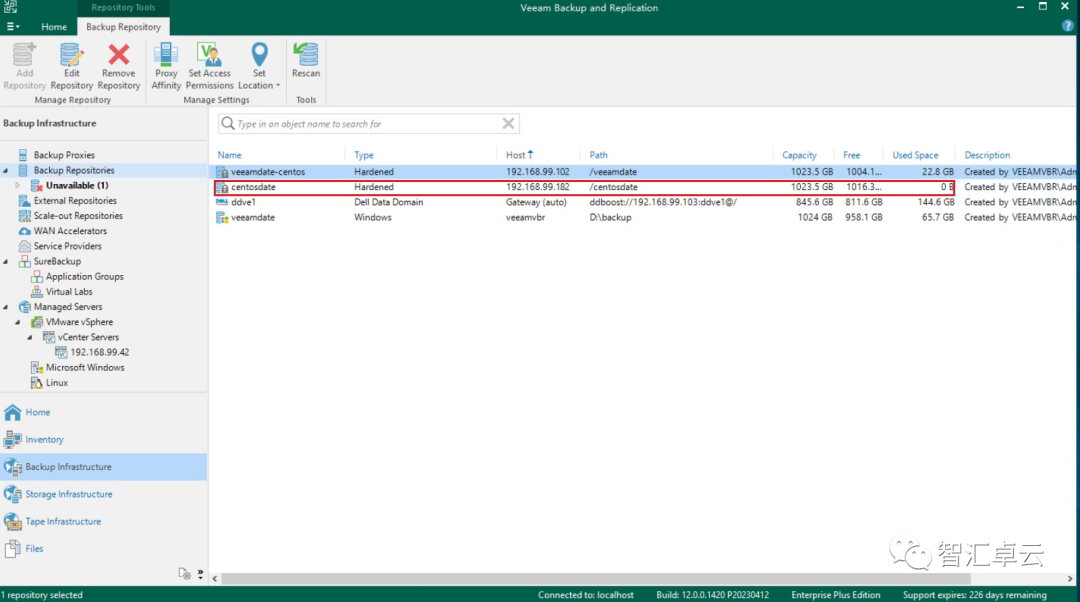Image resolution: width=1080 pixels, height=602 pixels.
Task: Open the Set Location dropdown
Action: click(x=259, y=65)
